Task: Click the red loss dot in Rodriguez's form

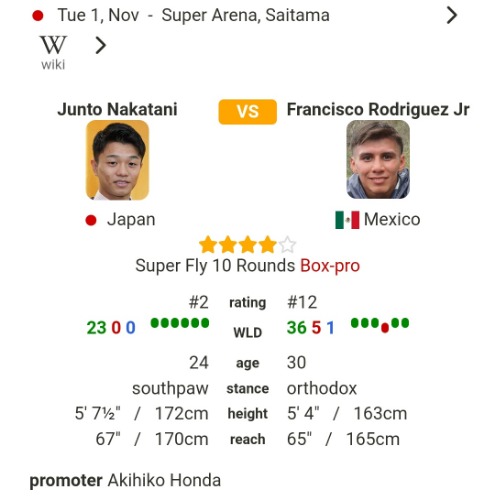Action: [385, 328]
